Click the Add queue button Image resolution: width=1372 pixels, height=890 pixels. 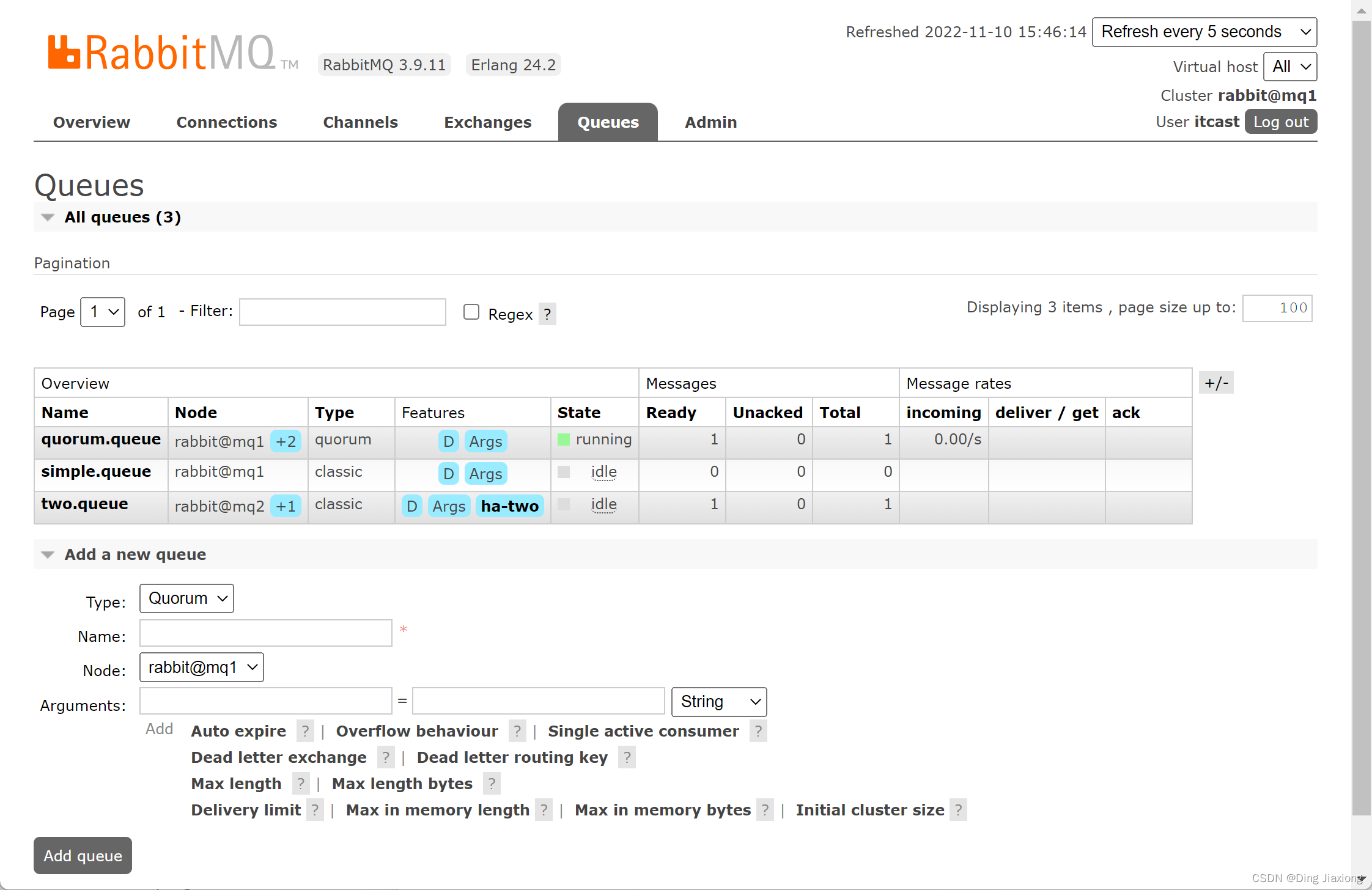coord(82,855)
